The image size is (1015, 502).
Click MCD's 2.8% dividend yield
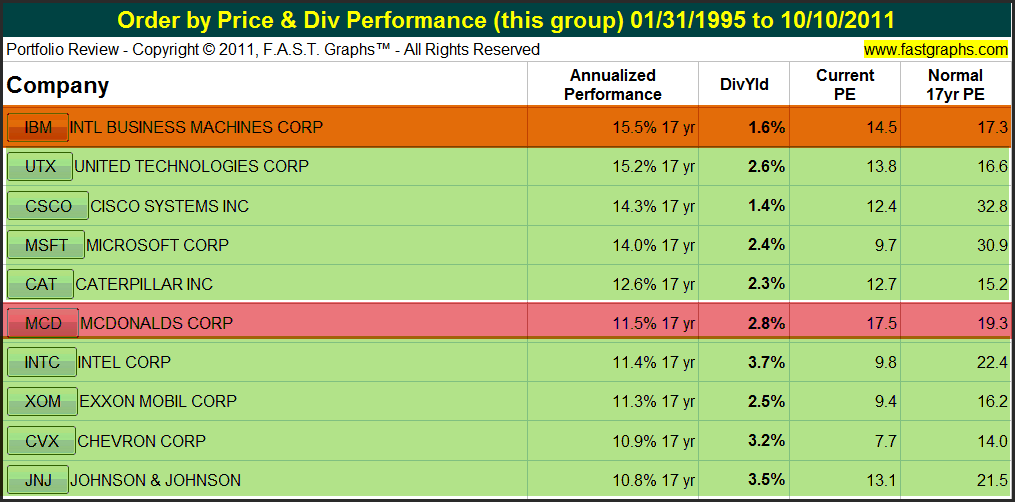tap(766, 323)
